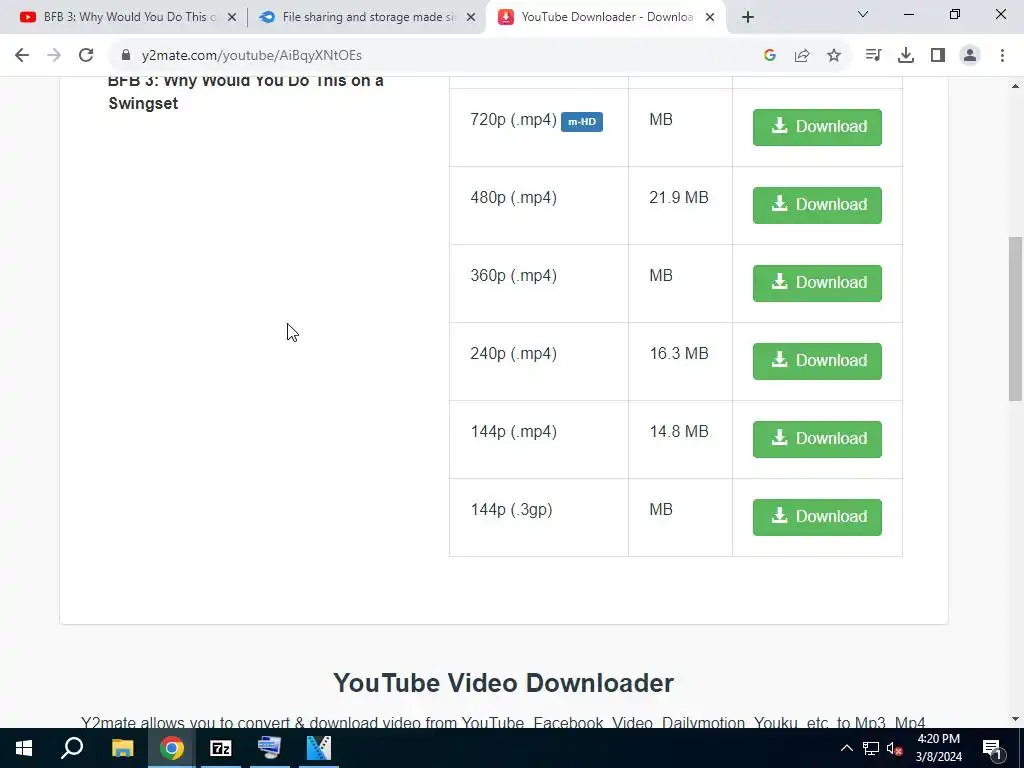Click the YouTube Video Downloader heading
Screen dimensions: 1024x768
504,683
